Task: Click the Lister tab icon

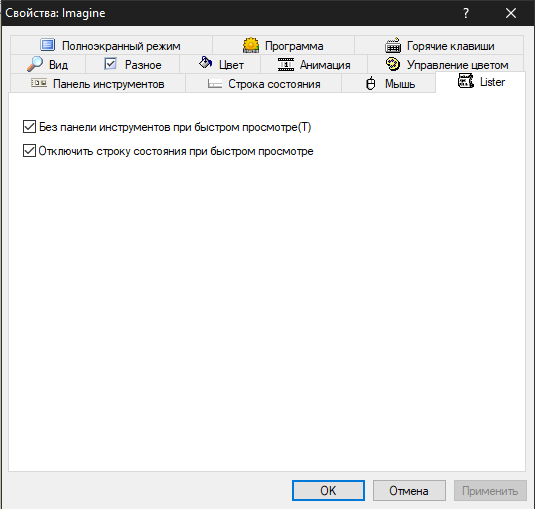Action: pos(465,81)
